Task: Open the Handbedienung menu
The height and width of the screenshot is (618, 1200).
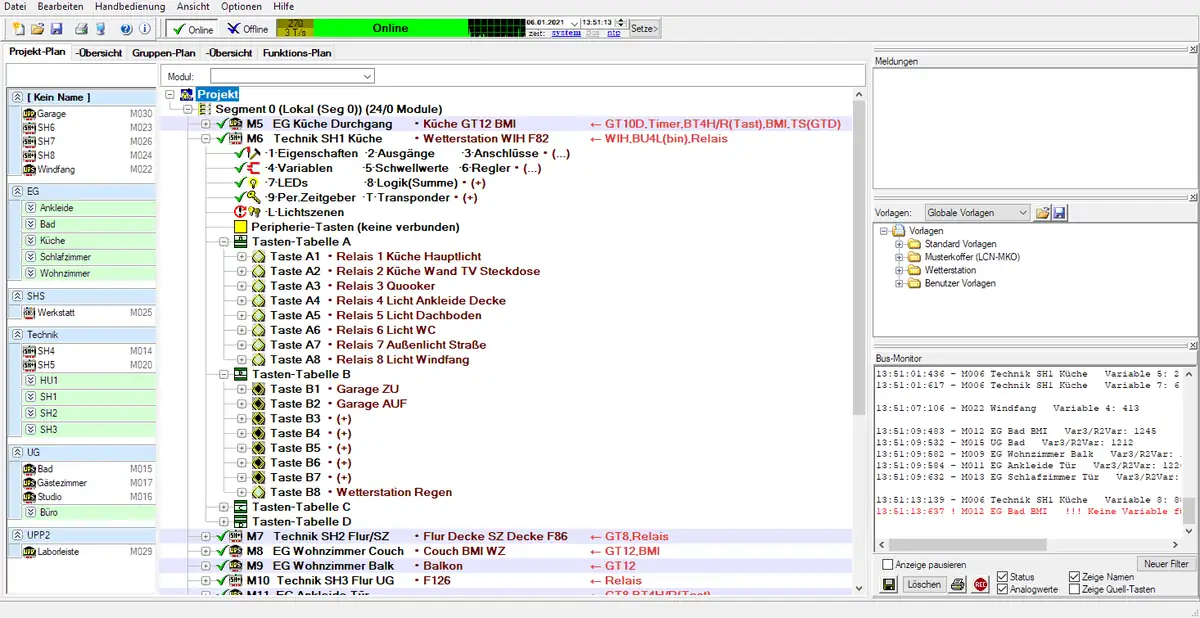Action: pos(131,7)
